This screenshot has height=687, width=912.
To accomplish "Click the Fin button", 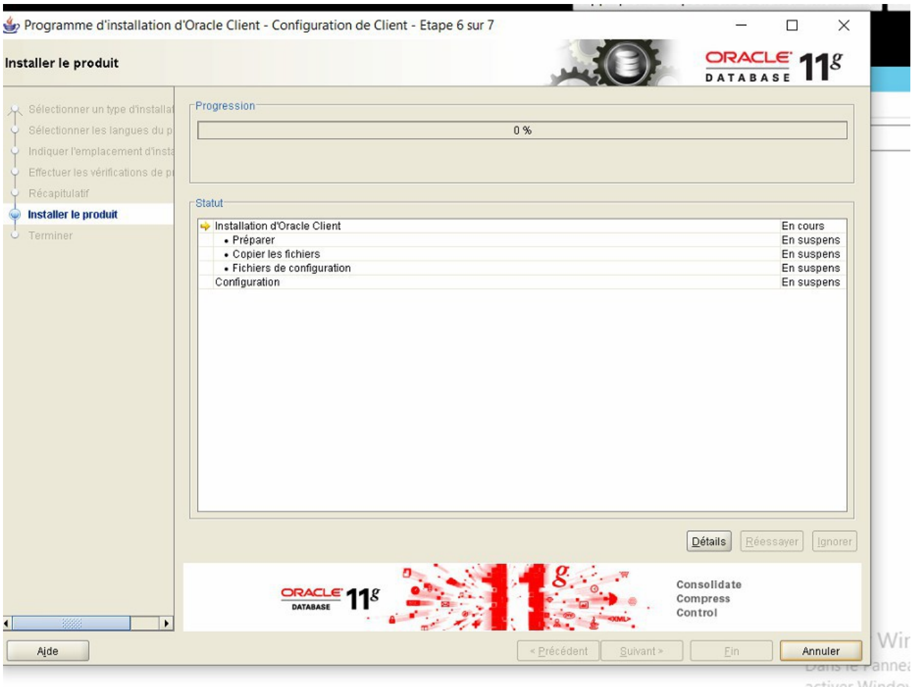I will (x=732, y=651).
